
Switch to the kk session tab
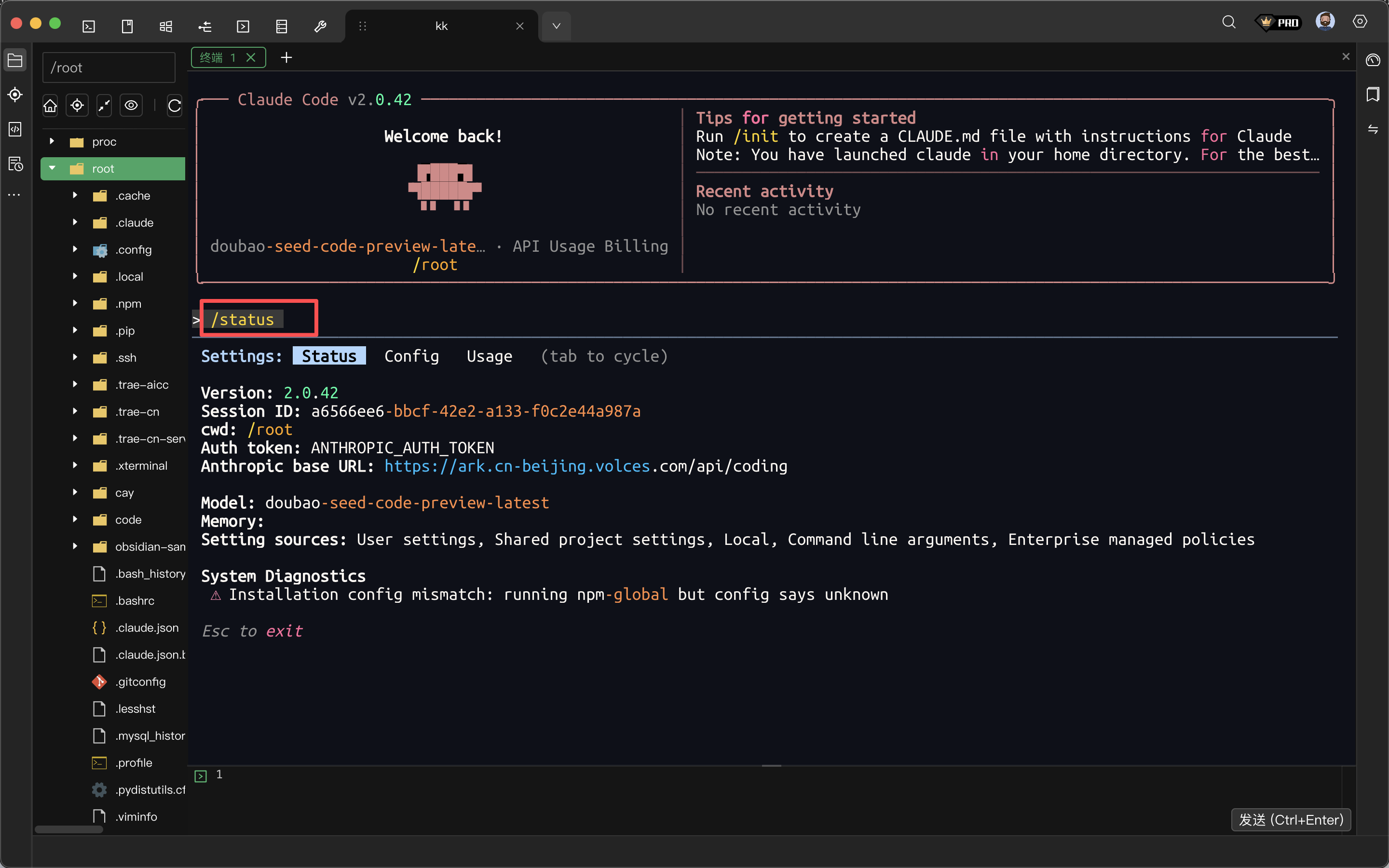point(441,27)
